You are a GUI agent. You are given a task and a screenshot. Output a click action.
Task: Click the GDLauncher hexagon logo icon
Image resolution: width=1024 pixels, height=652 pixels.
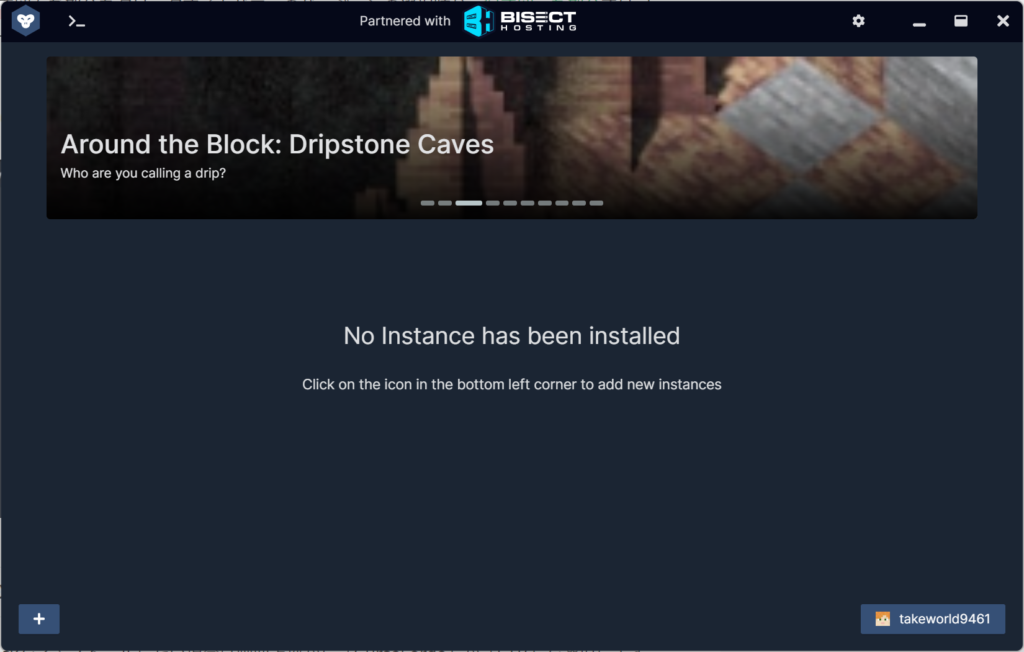point(25,21)
